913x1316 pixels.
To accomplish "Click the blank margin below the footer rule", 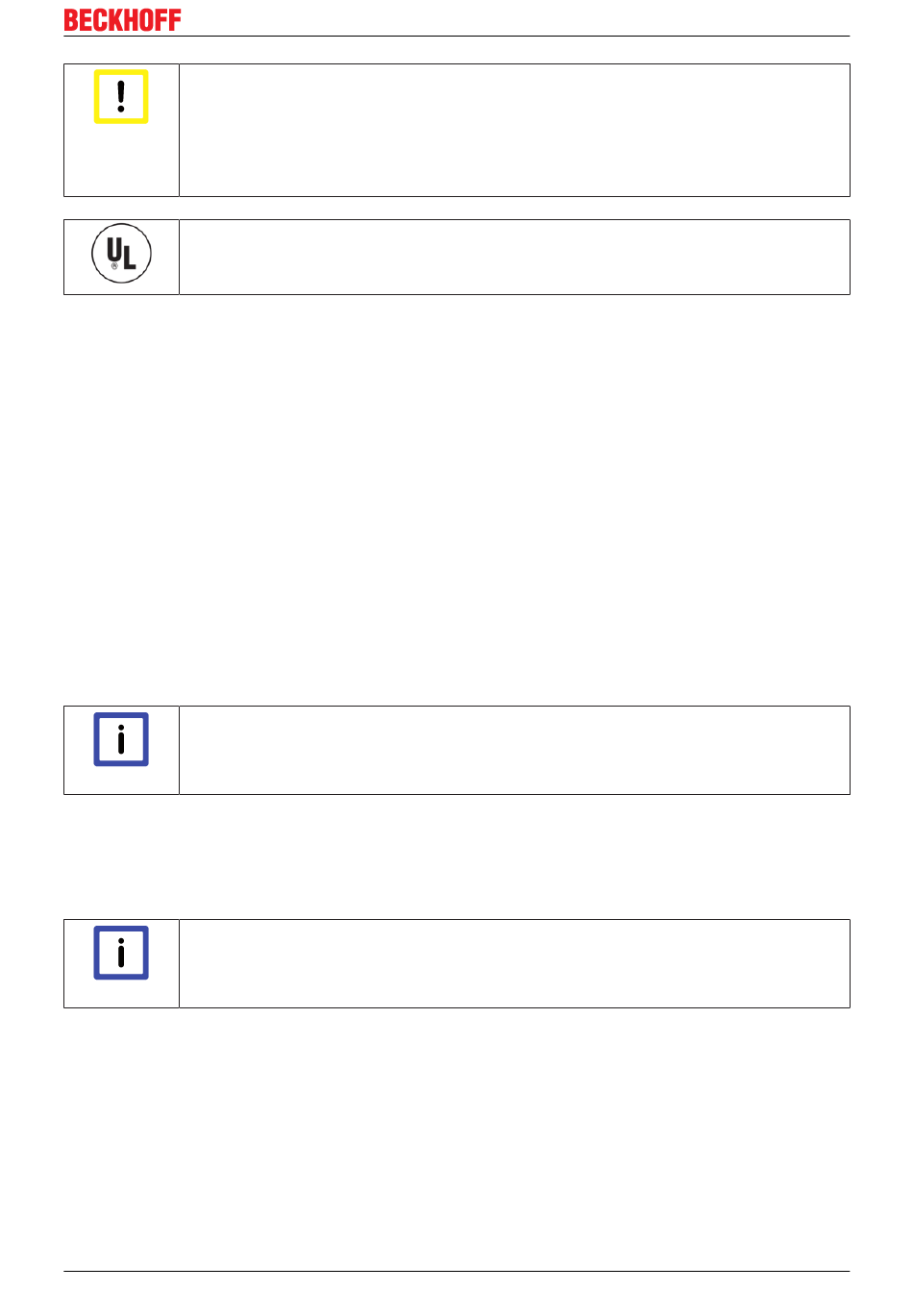I will [456, 1294].
